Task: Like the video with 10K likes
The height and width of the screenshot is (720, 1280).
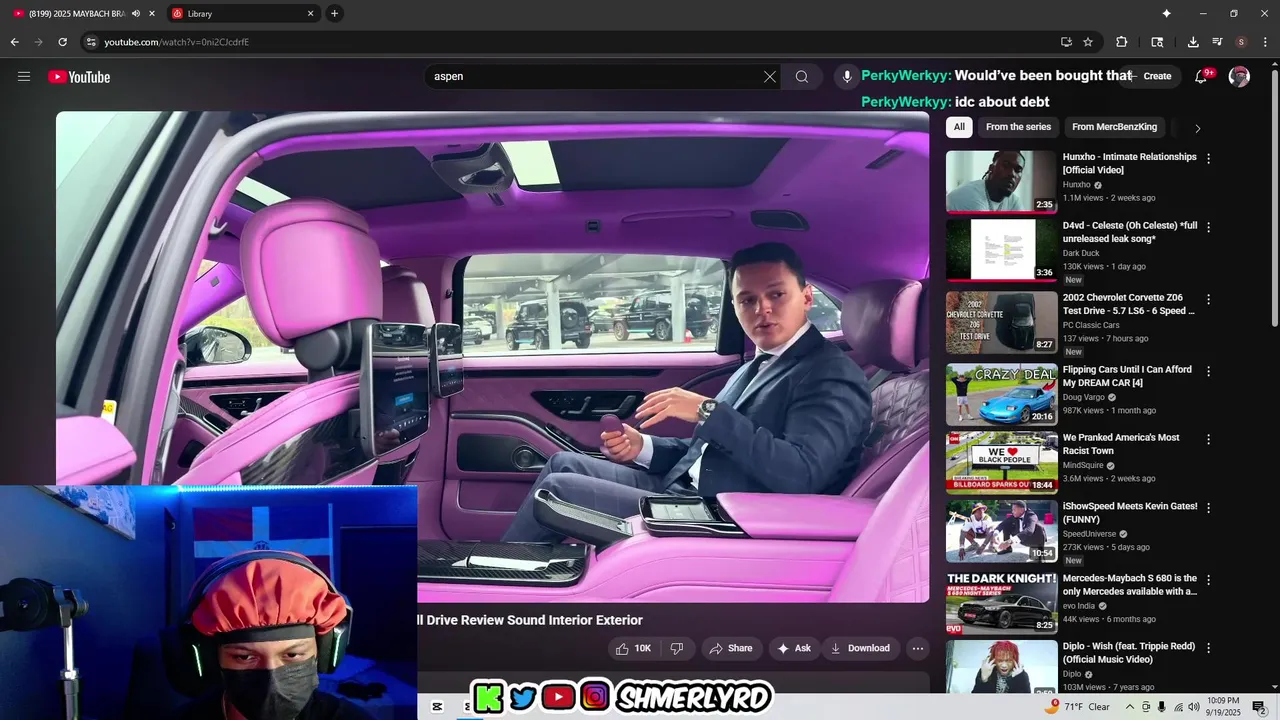Action: click(633, 648)
